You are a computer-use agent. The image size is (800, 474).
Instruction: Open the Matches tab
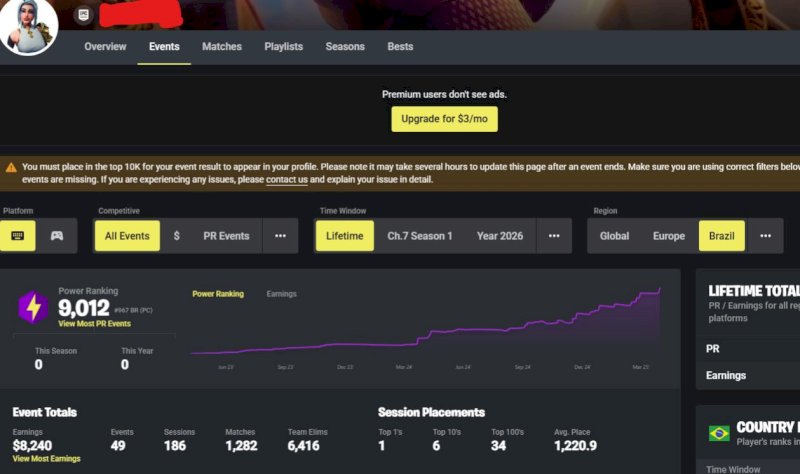(x=222, y=46)
